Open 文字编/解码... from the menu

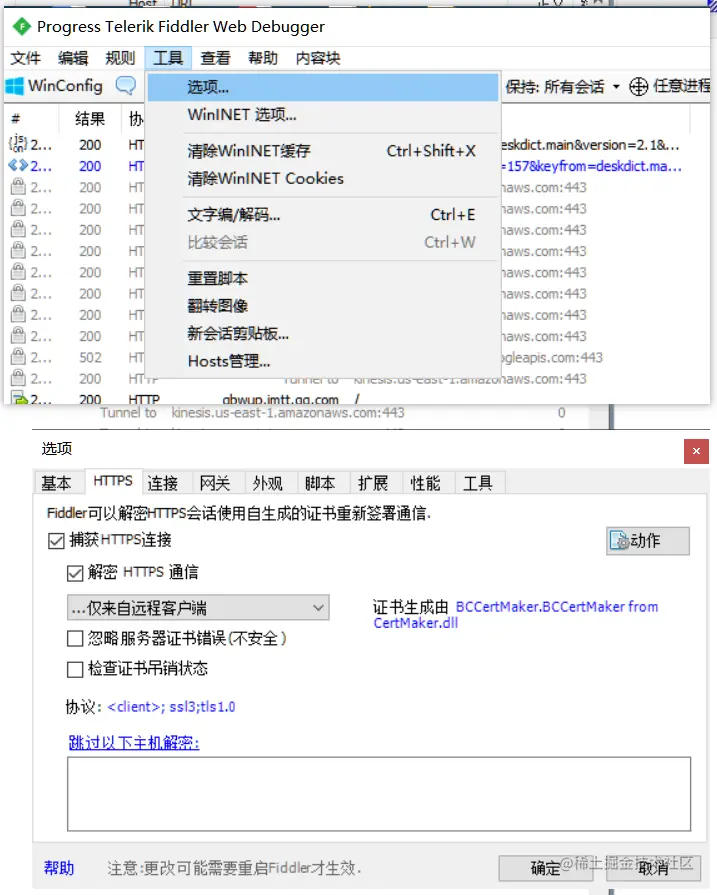(x=323, y=215)
